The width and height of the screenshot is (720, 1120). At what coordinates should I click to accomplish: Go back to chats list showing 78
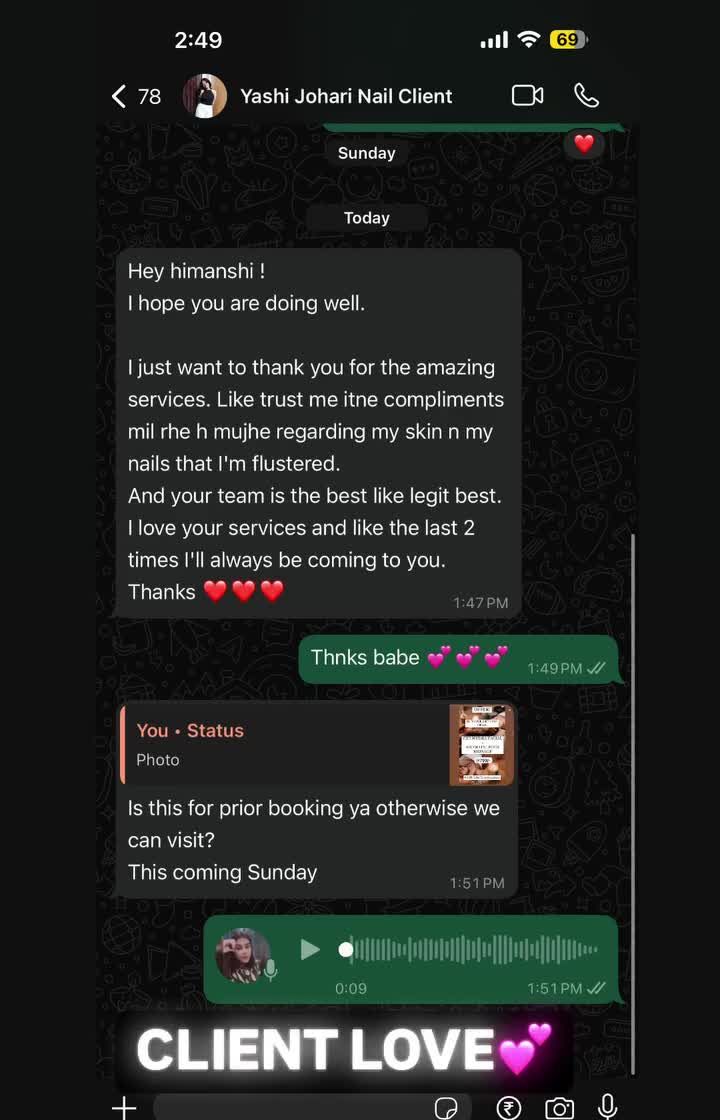136,96
